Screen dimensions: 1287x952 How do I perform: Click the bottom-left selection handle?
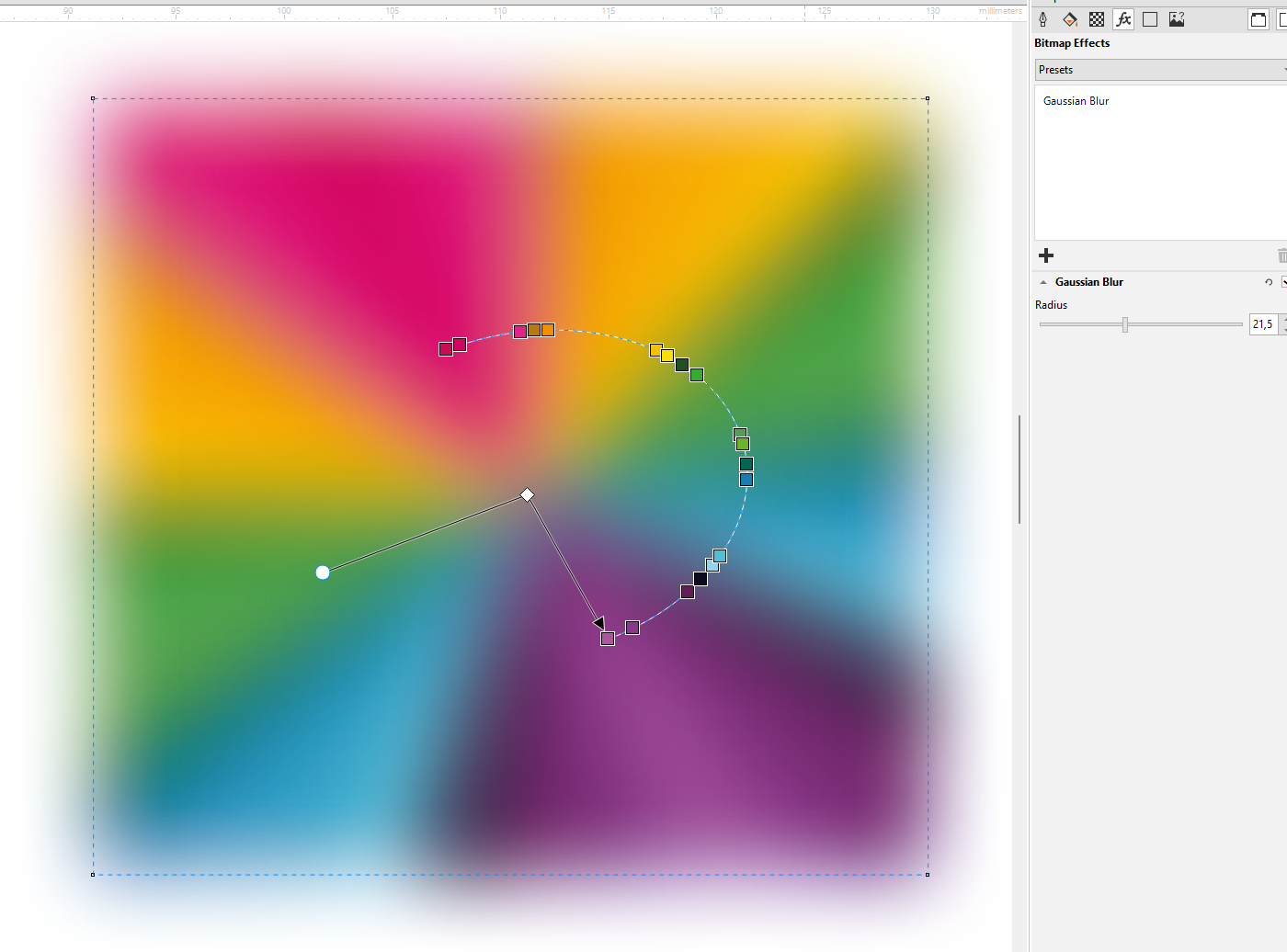click(93, 875)
